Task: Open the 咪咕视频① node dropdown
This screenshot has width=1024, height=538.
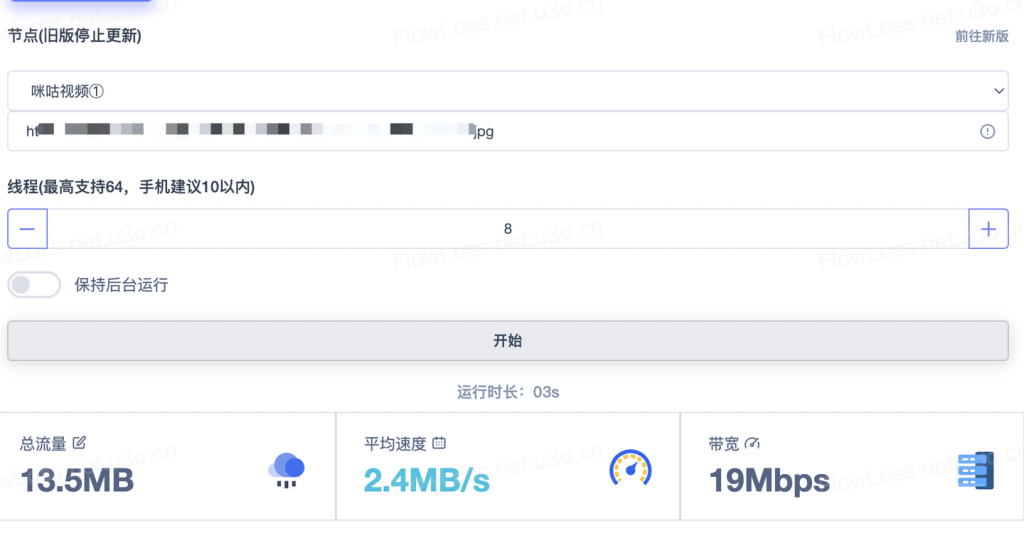Action: (x=507, y=91)
